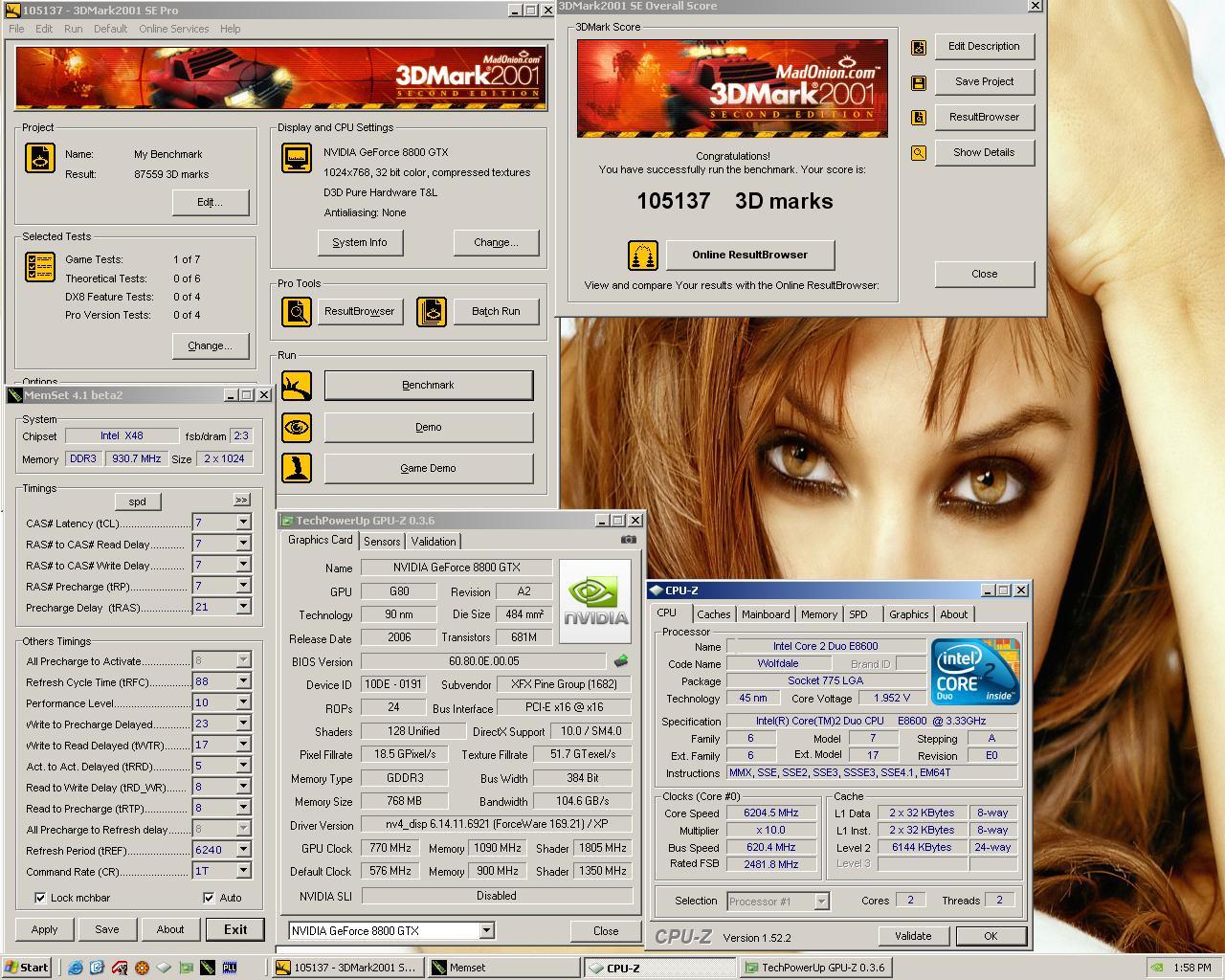Open Internet Explorer from quick launch
The width and height of the screenshot is (1225, 980).
coord(76,968)
